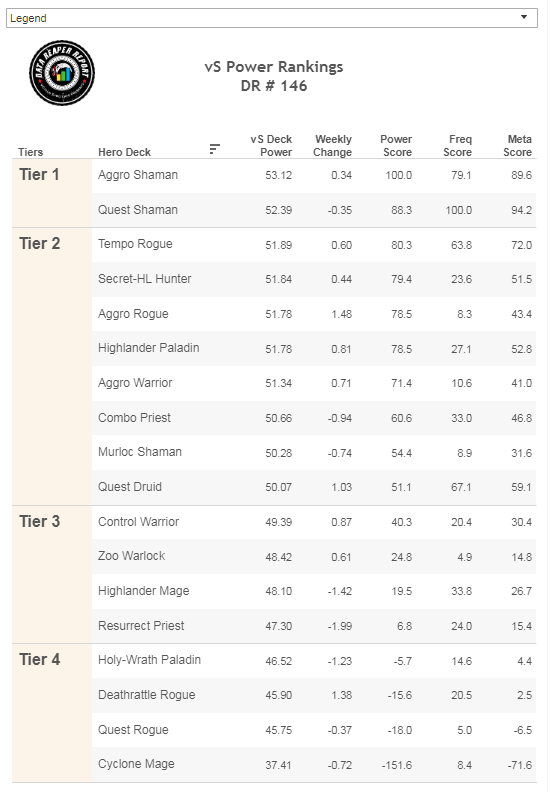Click the Hero Deck column header
Screen dimensions: 551x792
pos(124,152)
